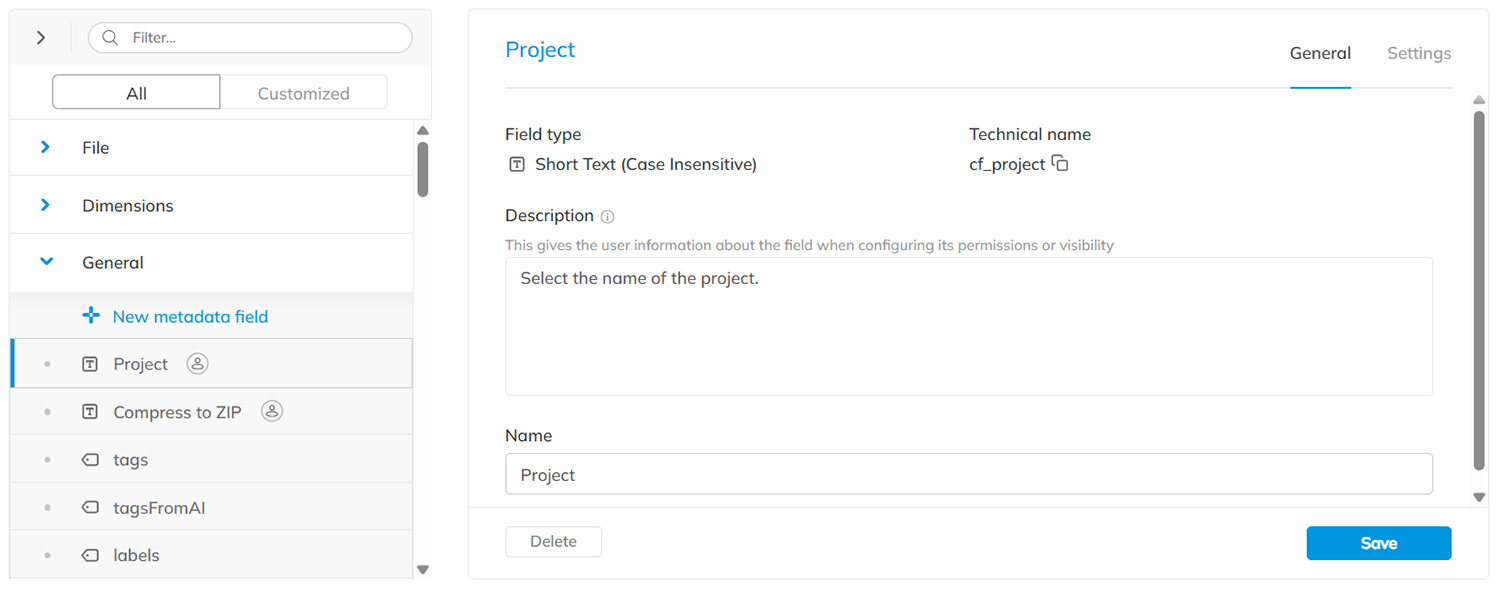Copy the technical name cf_project
Screen dimensions: 1500x592
click(1060, 162)
